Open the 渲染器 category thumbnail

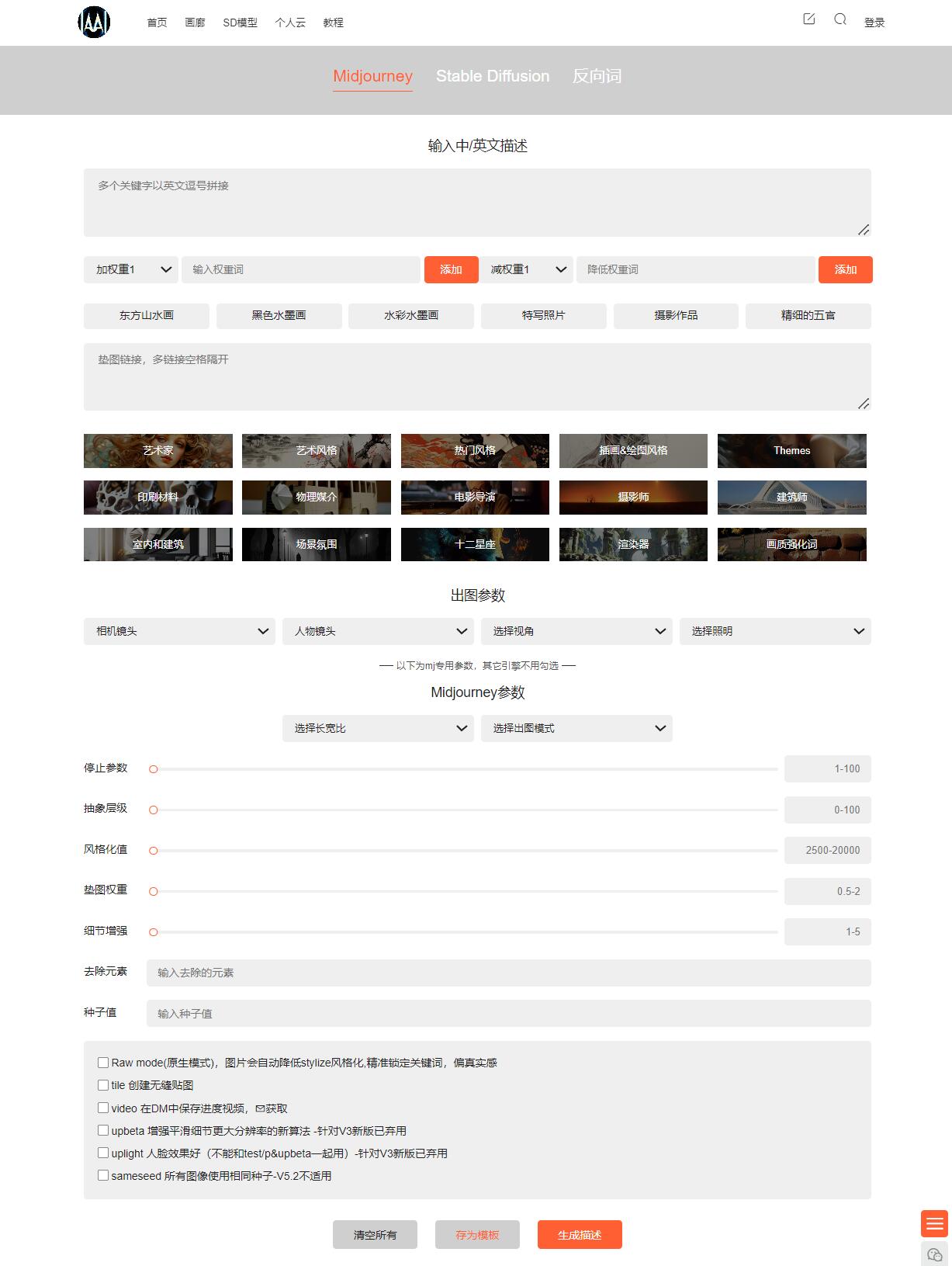click(633, 544)
